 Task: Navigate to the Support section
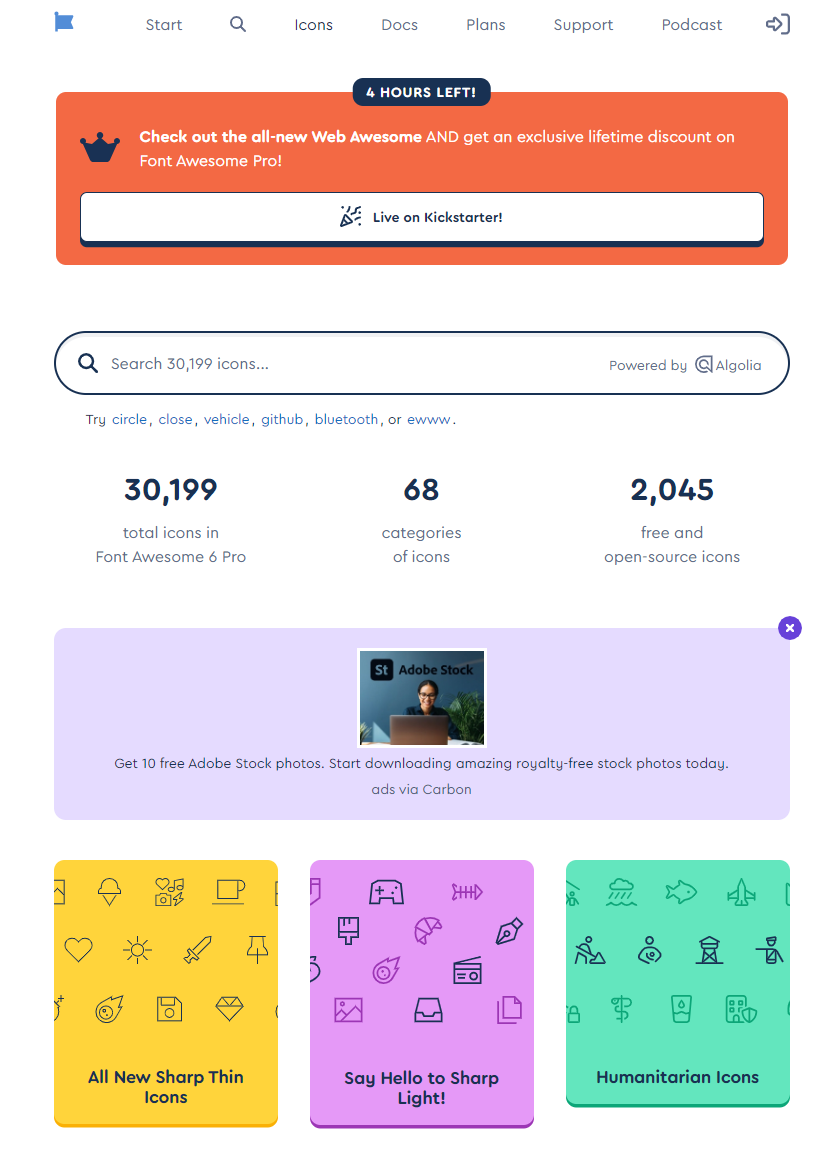(583, 25)
